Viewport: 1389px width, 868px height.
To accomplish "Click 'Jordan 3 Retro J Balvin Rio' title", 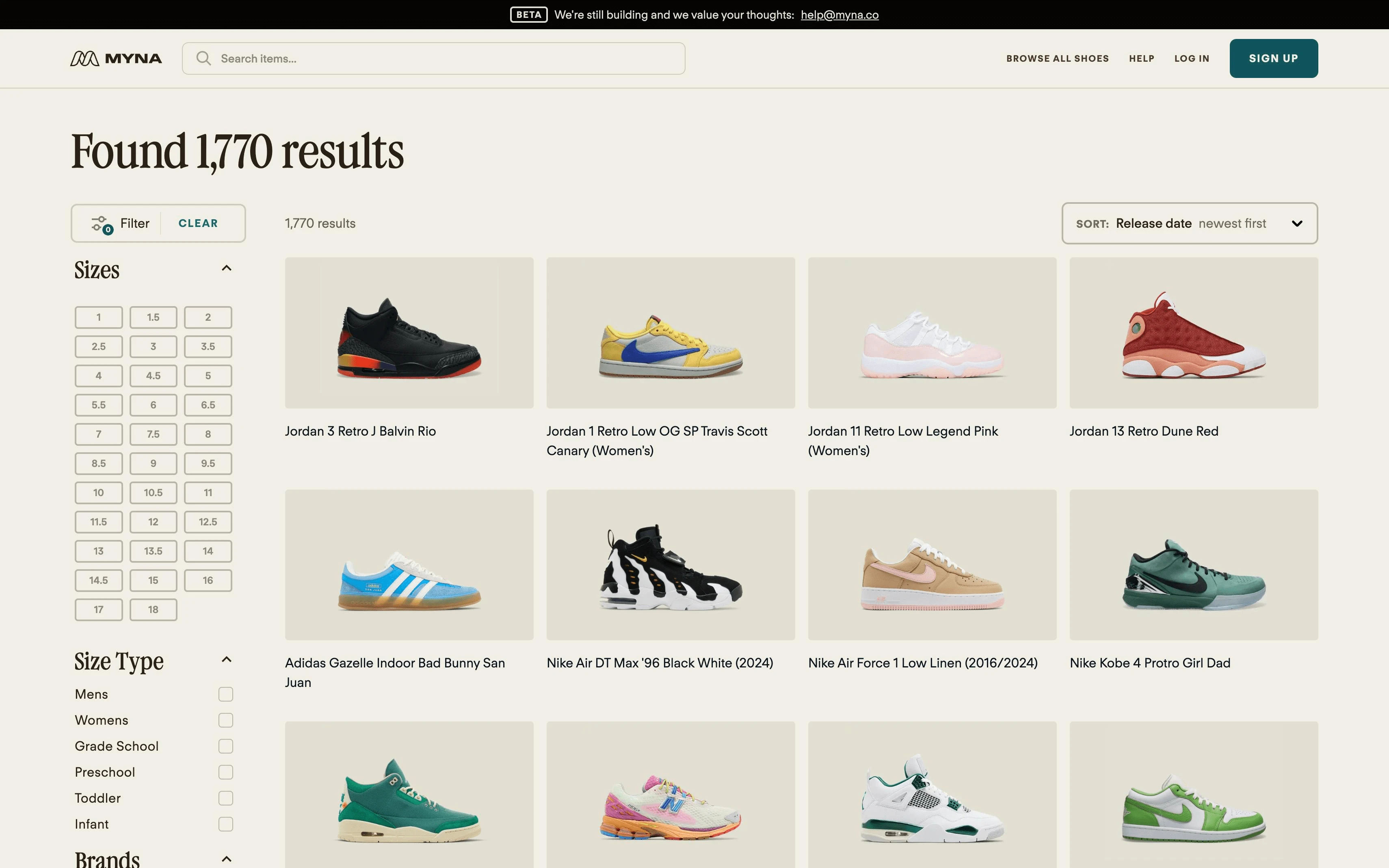I will (x=360, y=431).
